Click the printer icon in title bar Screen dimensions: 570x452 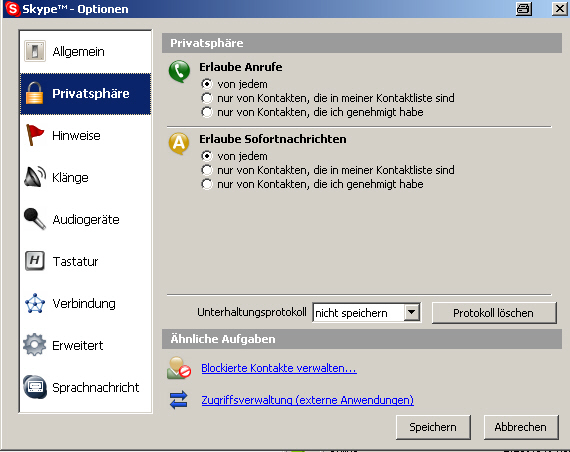524,9
